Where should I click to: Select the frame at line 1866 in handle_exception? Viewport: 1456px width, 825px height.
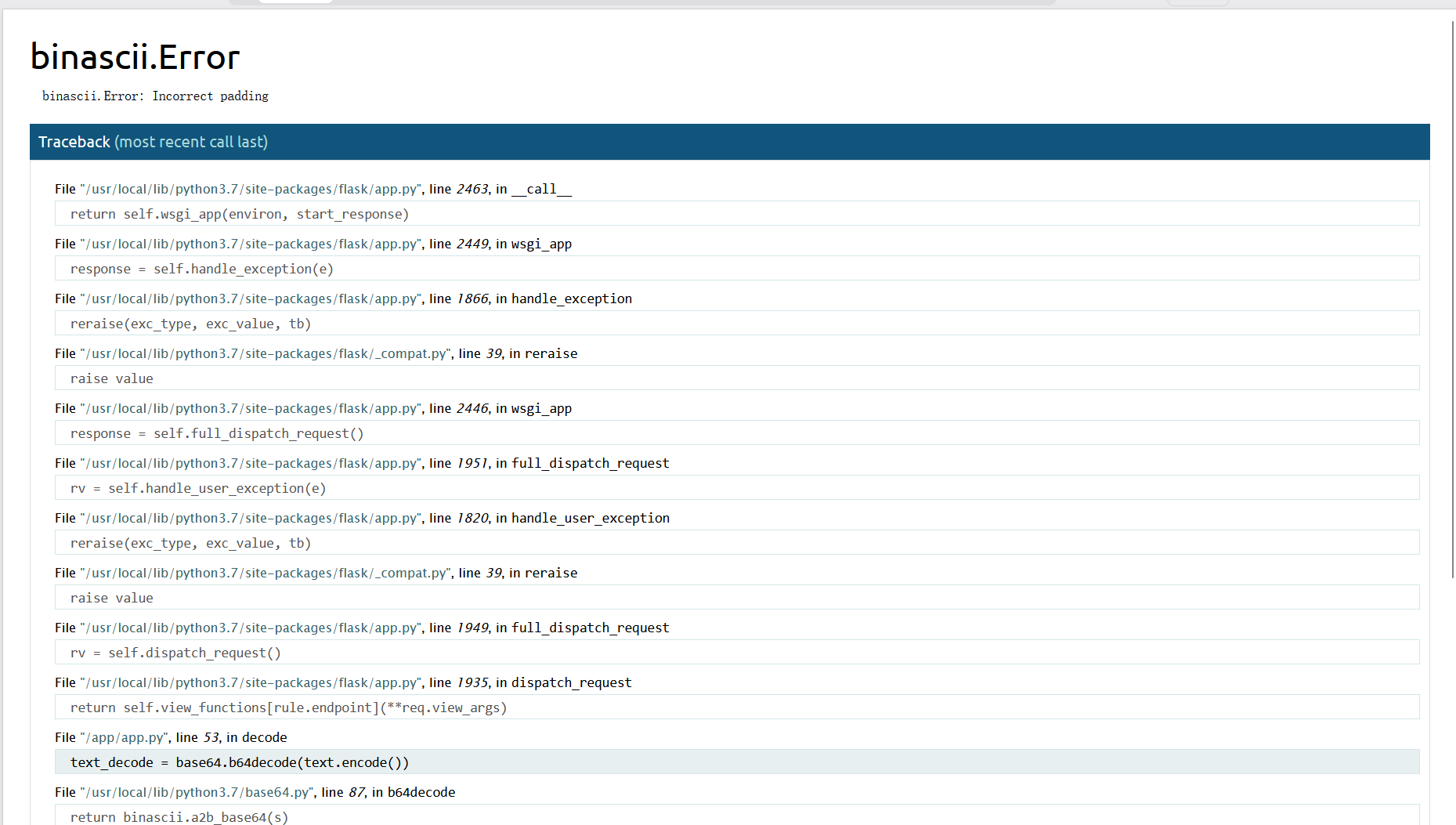(342, 299)
